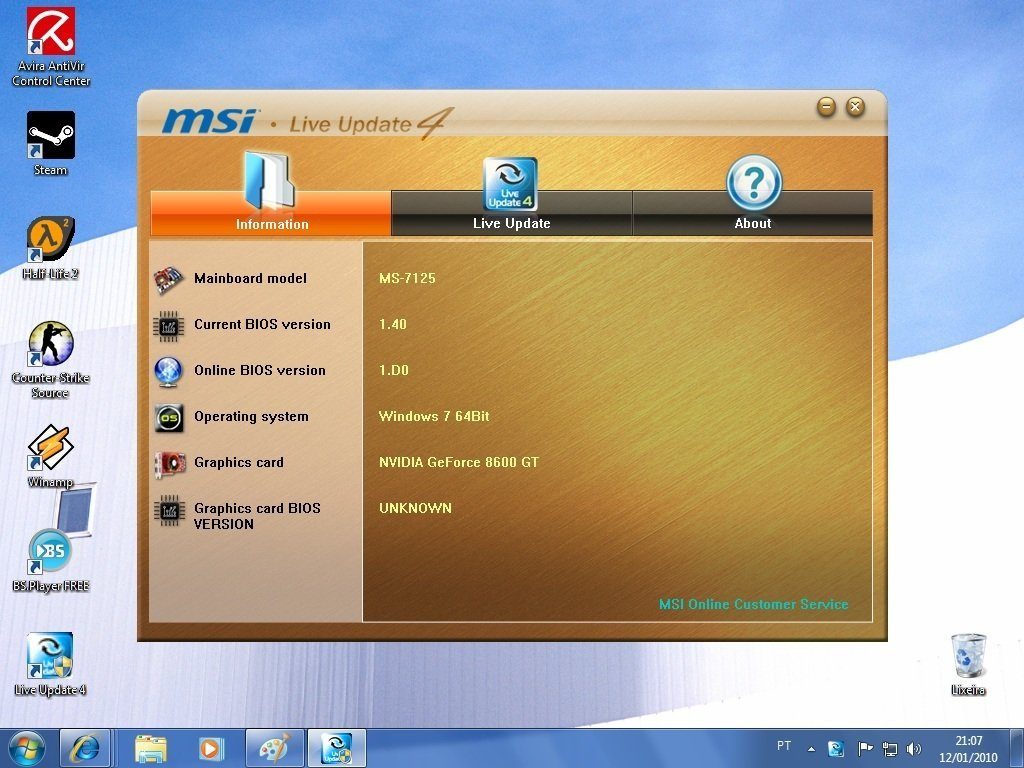Minimize the MSI Live Update window
1024x768 pixels.
tap(827, 106)
